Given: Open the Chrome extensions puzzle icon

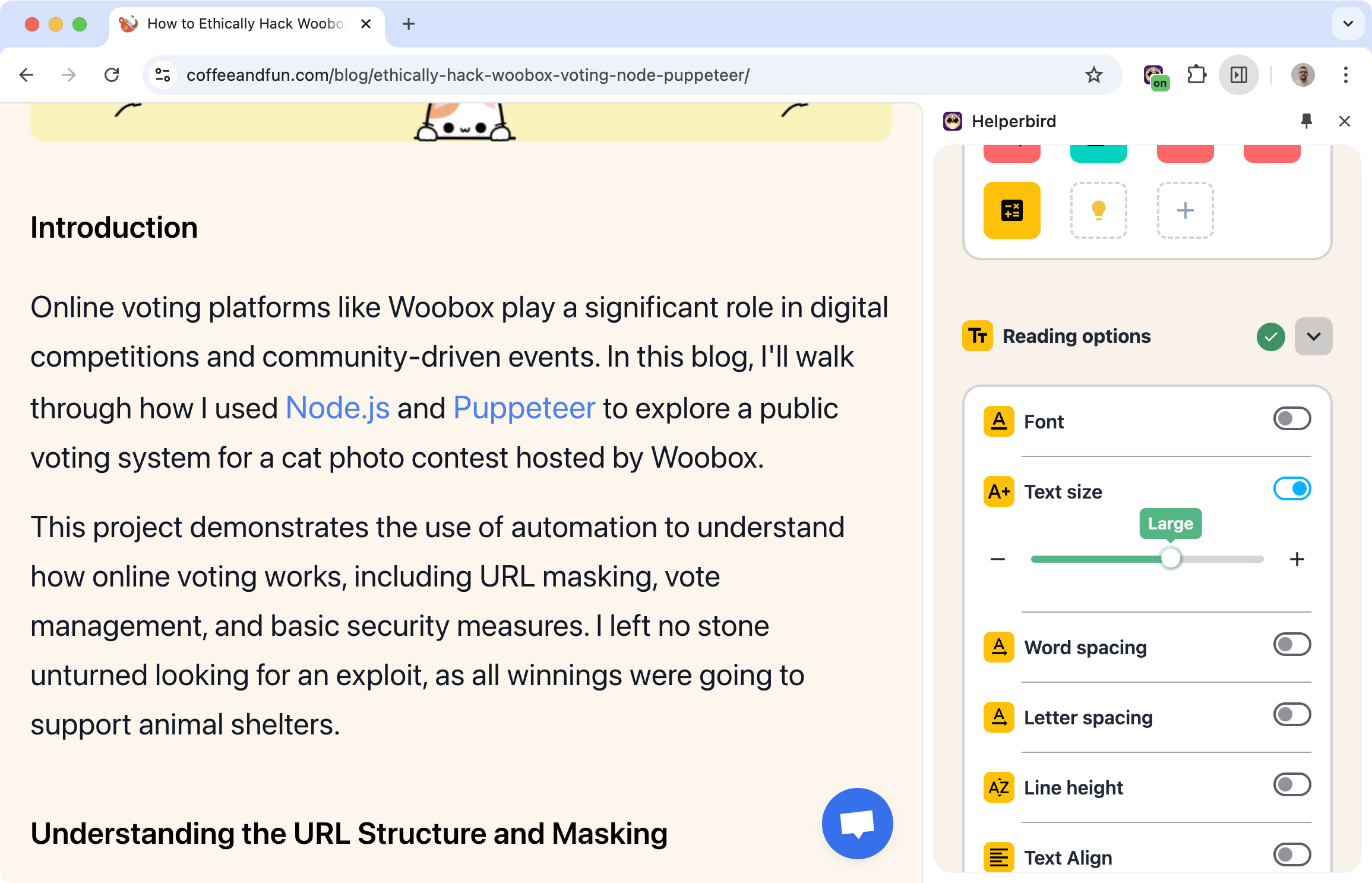Looking at the screenshot, I should 1196,75.
